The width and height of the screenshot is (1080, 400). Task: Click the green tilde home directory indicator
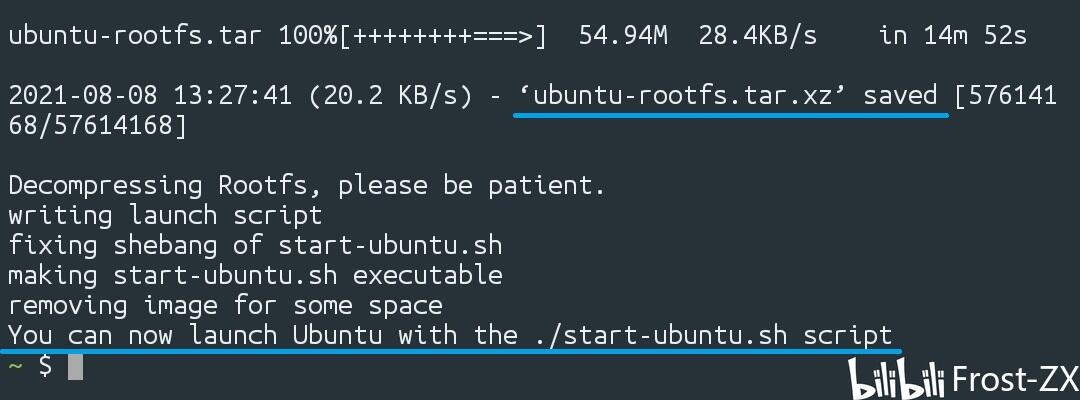point(15,366)
